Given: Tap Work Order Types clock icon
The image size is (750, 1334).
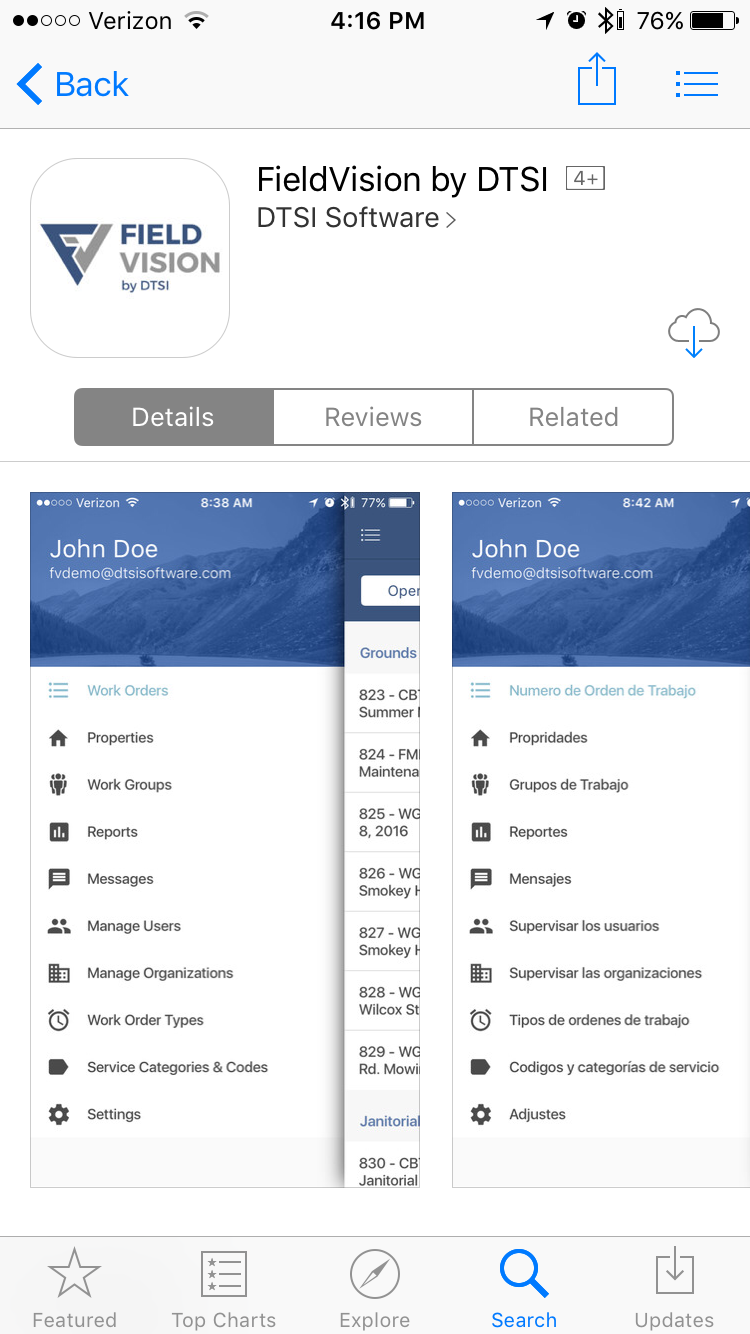Looking at the screenshot, I should 59,1020.
